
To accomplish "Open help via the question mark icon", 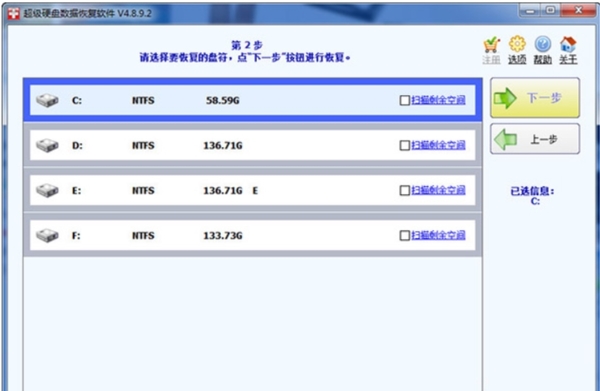I will 543,44.
